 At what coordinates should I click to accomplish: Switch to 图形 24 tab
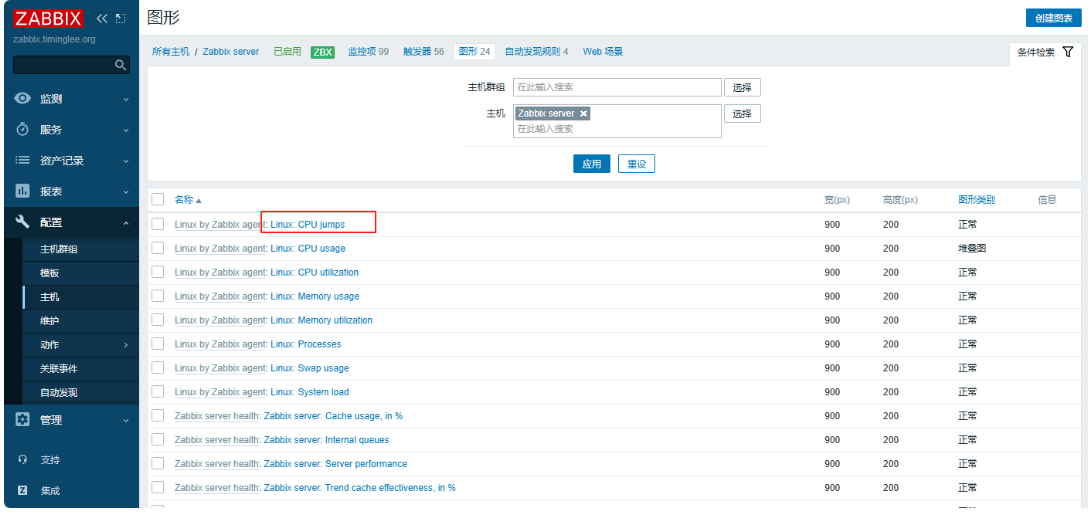pos(475,51)
